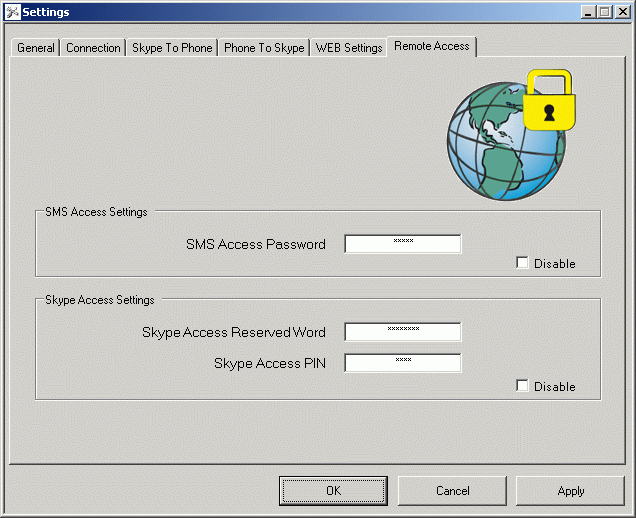Click the Skype Access Reserved Word field
Image resolution: width=636 pixels, height=518 pixels.
(402, 332)
